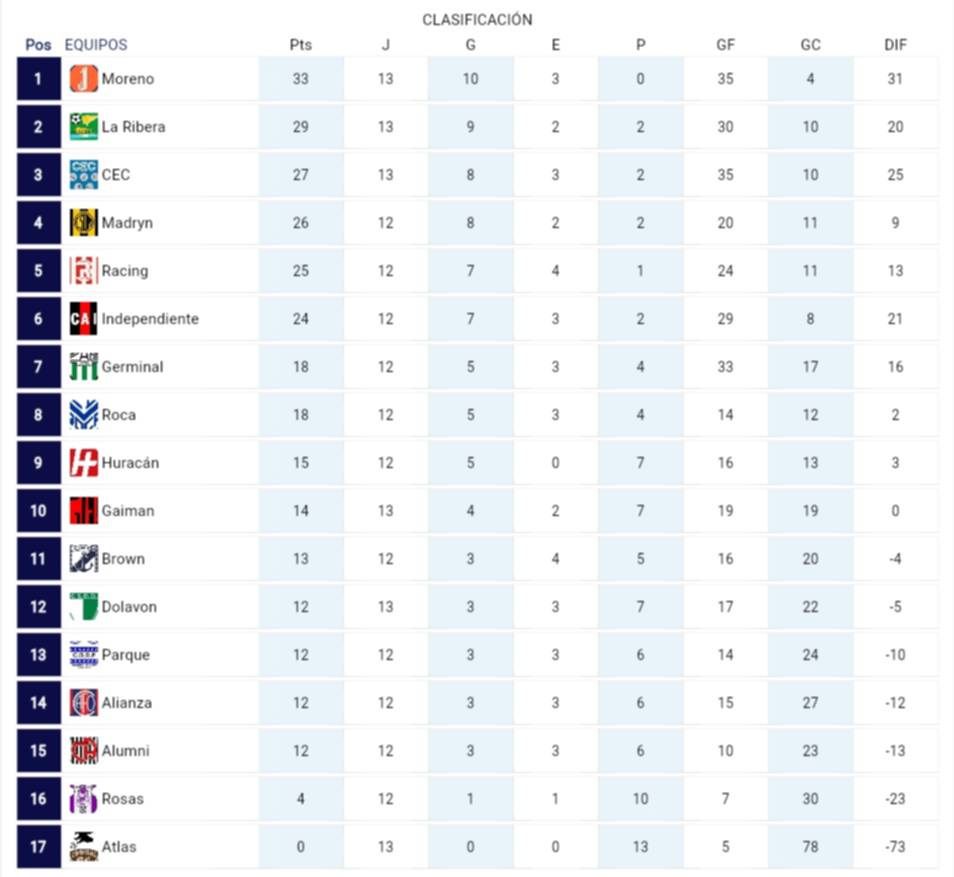954x877 pixels.
Task: Click the Independiente CAI badge
Action: coord(84,319)
